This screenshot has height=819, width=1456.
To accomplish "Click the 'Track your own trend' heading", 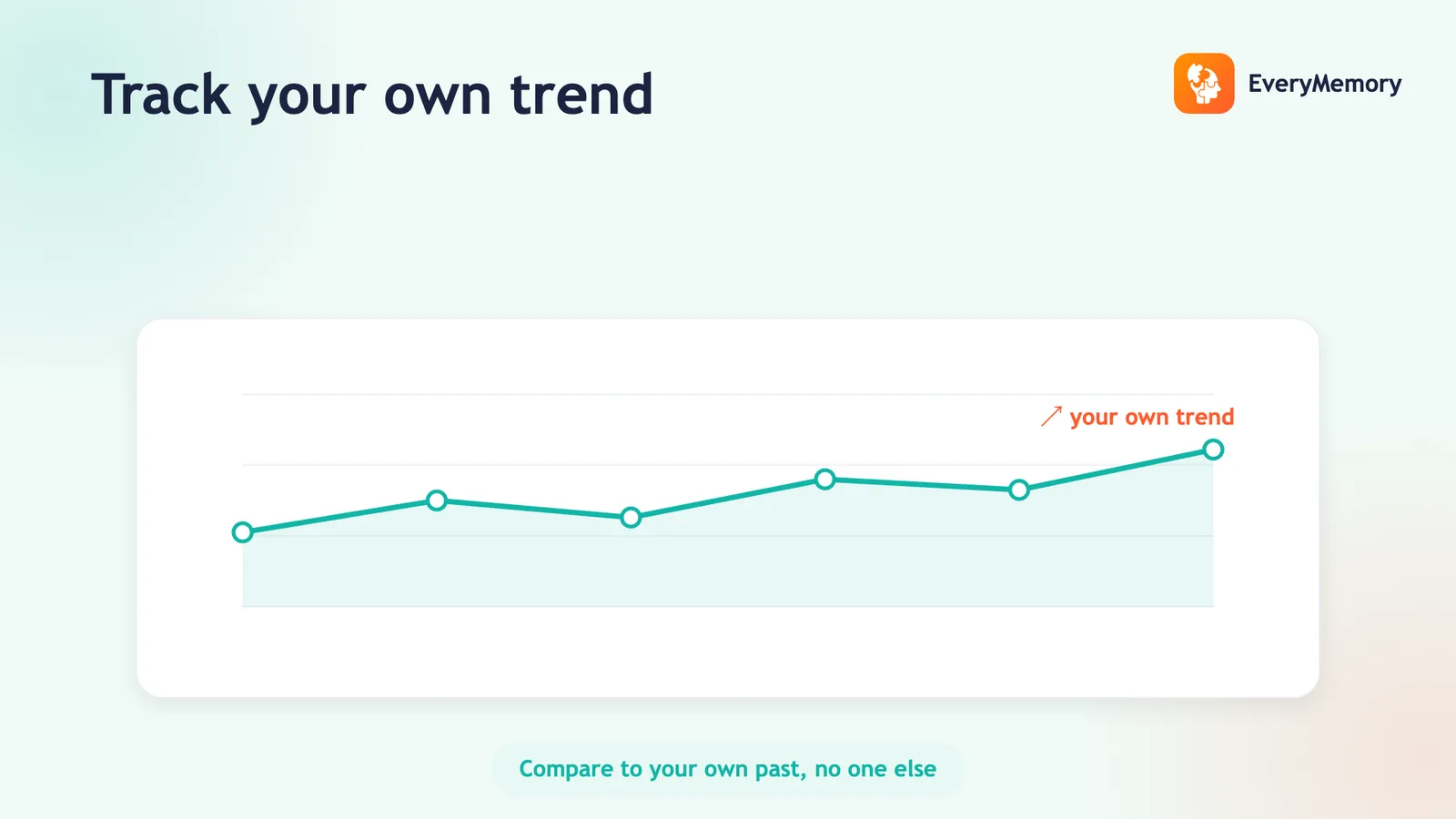I will pos(372,95).
